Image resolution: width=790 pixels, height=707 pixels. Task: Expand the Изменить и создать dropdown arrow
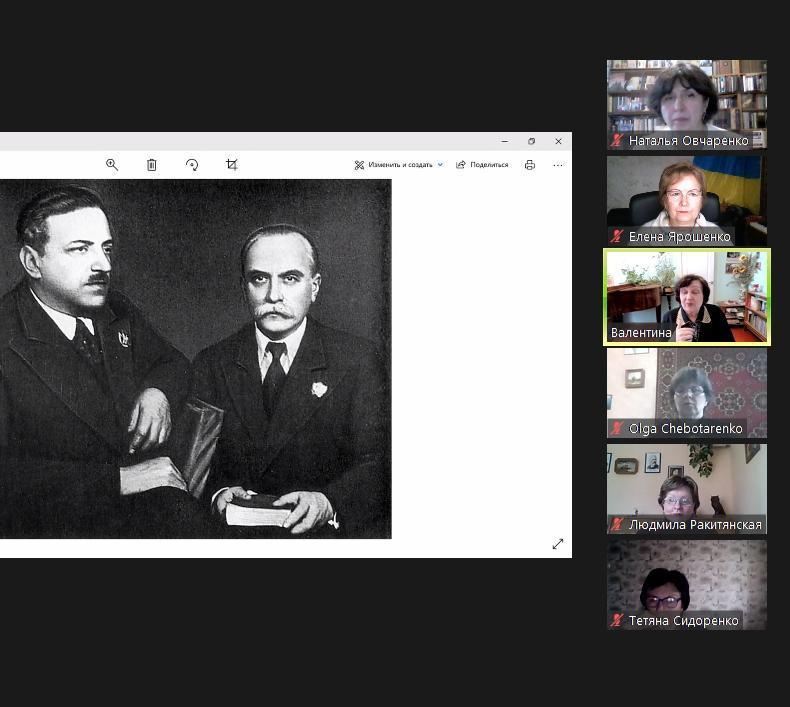click(x=440, y=165)
